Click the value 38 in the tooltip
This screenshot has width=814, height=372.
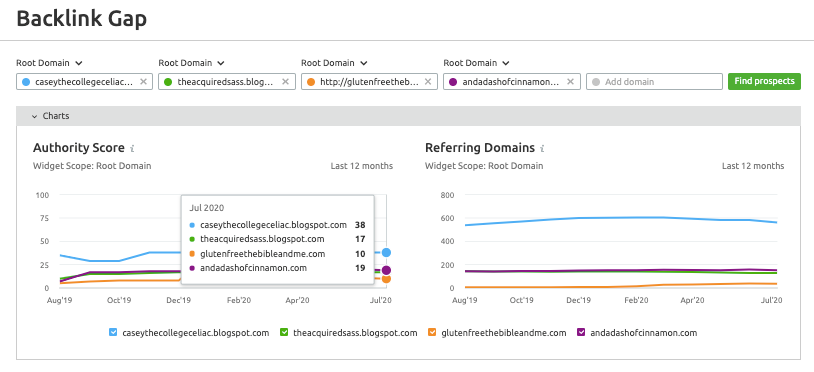tap(360, 225)
